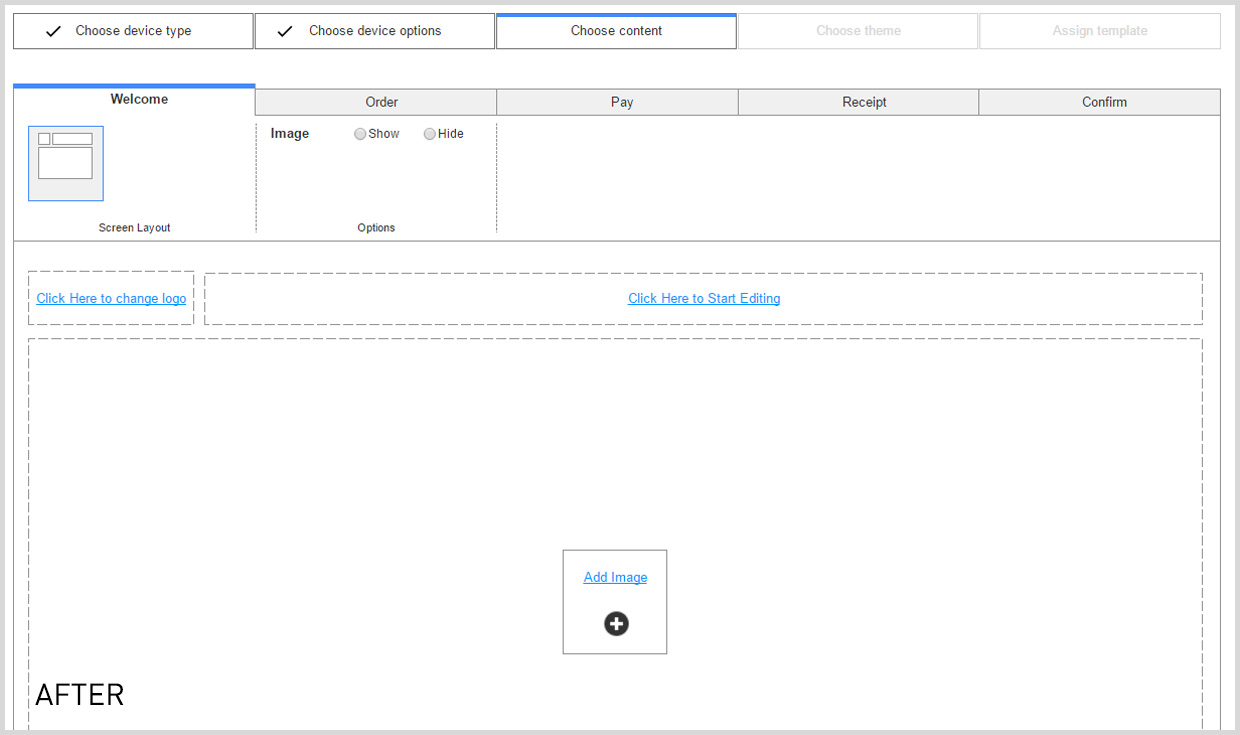Open the Assign template step
Viewport: 1240px width, 735px height.
click(1099, 31)
